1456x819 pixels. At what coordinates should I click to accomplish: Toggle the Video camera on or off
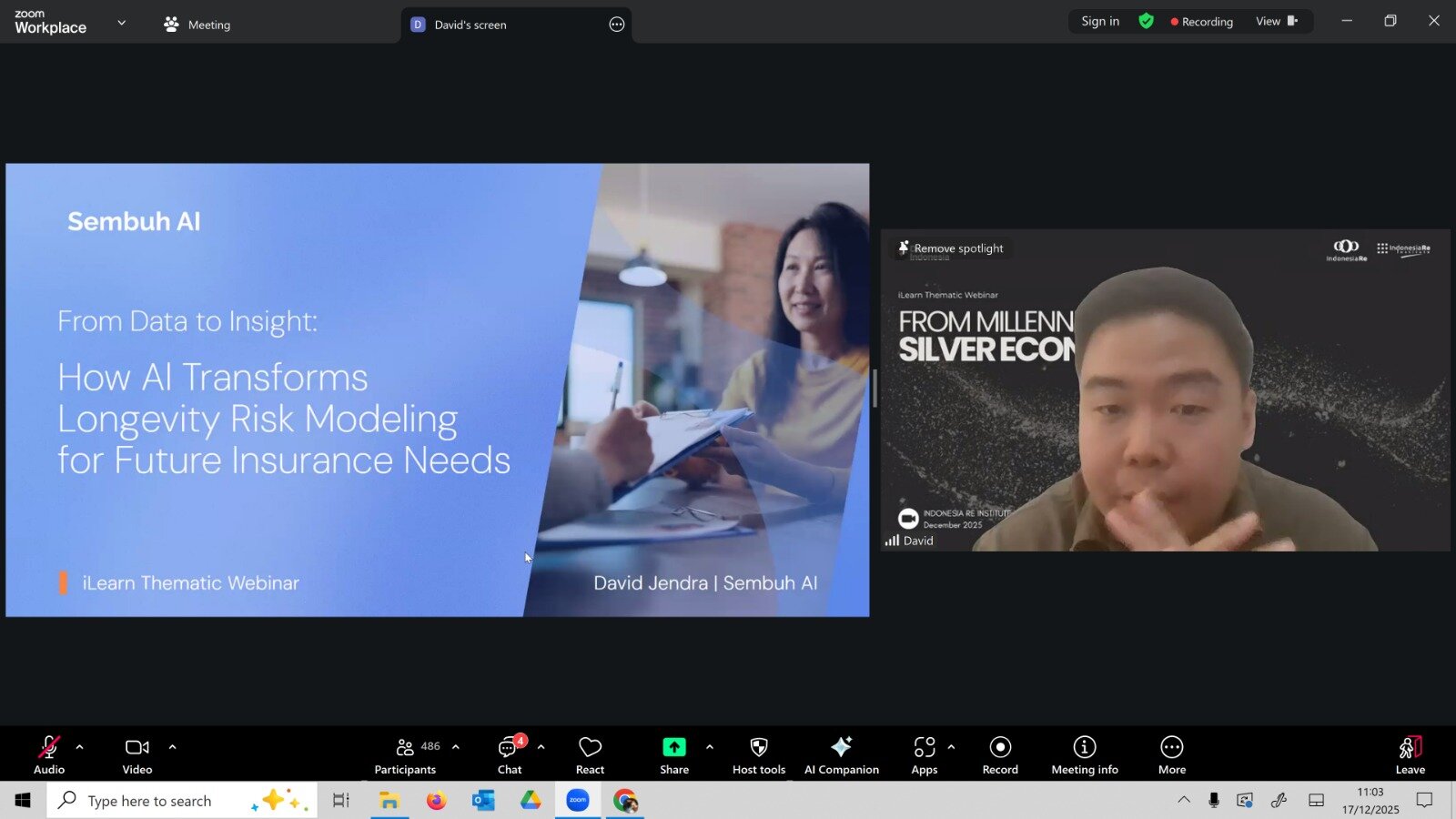(x=137, y=755)
